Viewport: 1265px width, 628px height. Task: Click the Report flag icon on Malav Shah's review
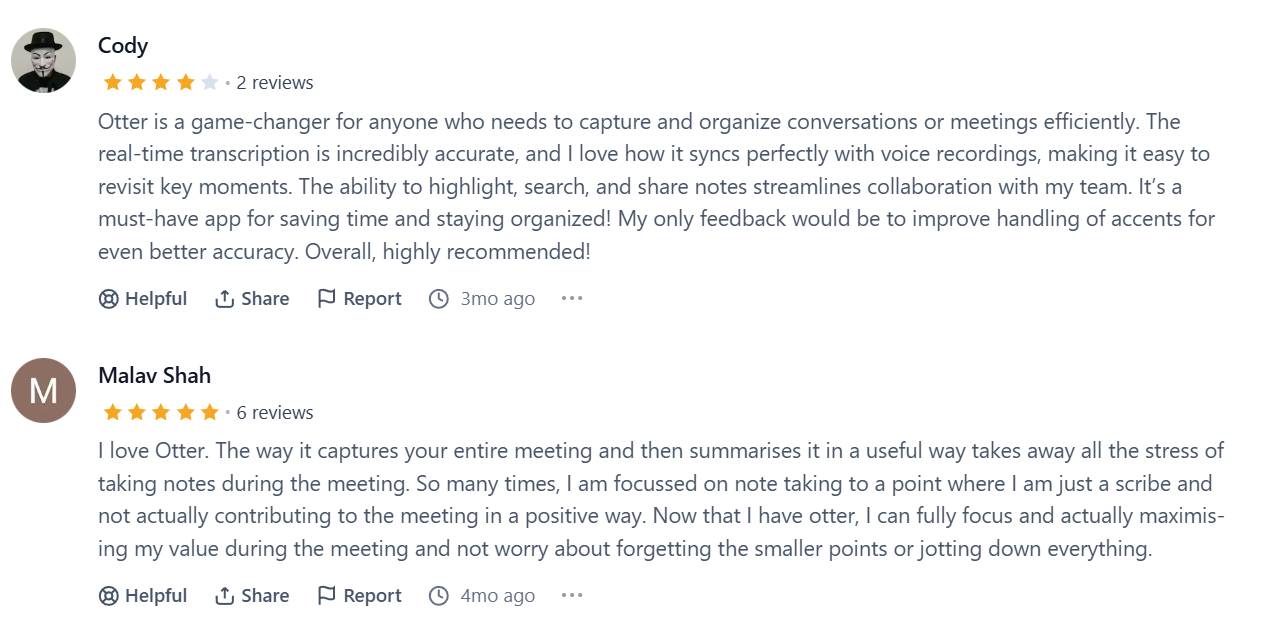[327, 596]
